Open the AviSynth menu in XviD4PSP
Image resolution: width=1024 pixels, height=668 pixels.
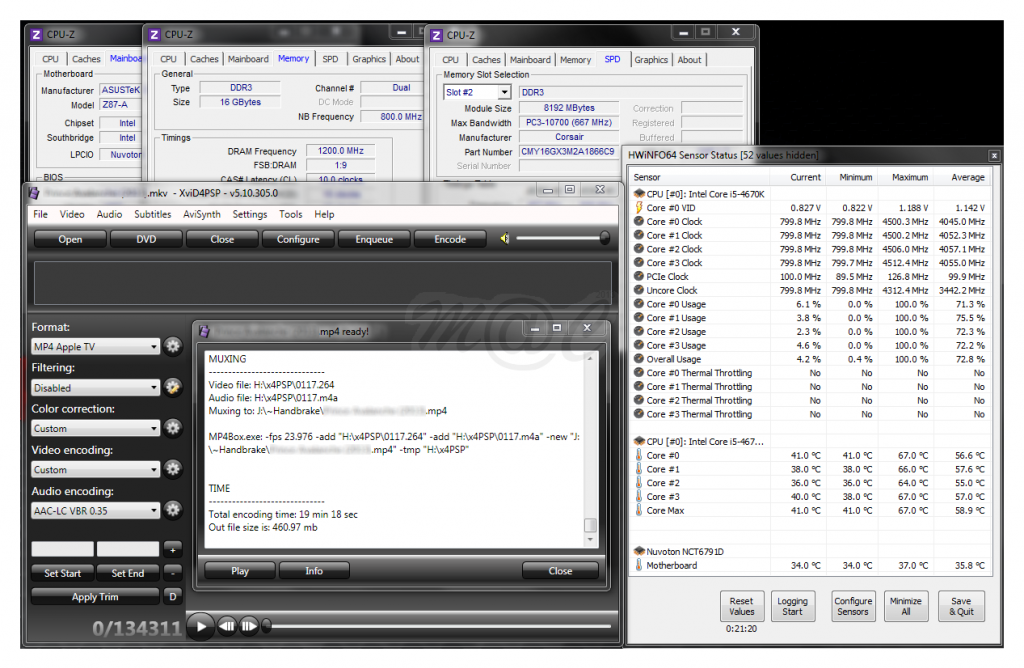click(201, 214)
